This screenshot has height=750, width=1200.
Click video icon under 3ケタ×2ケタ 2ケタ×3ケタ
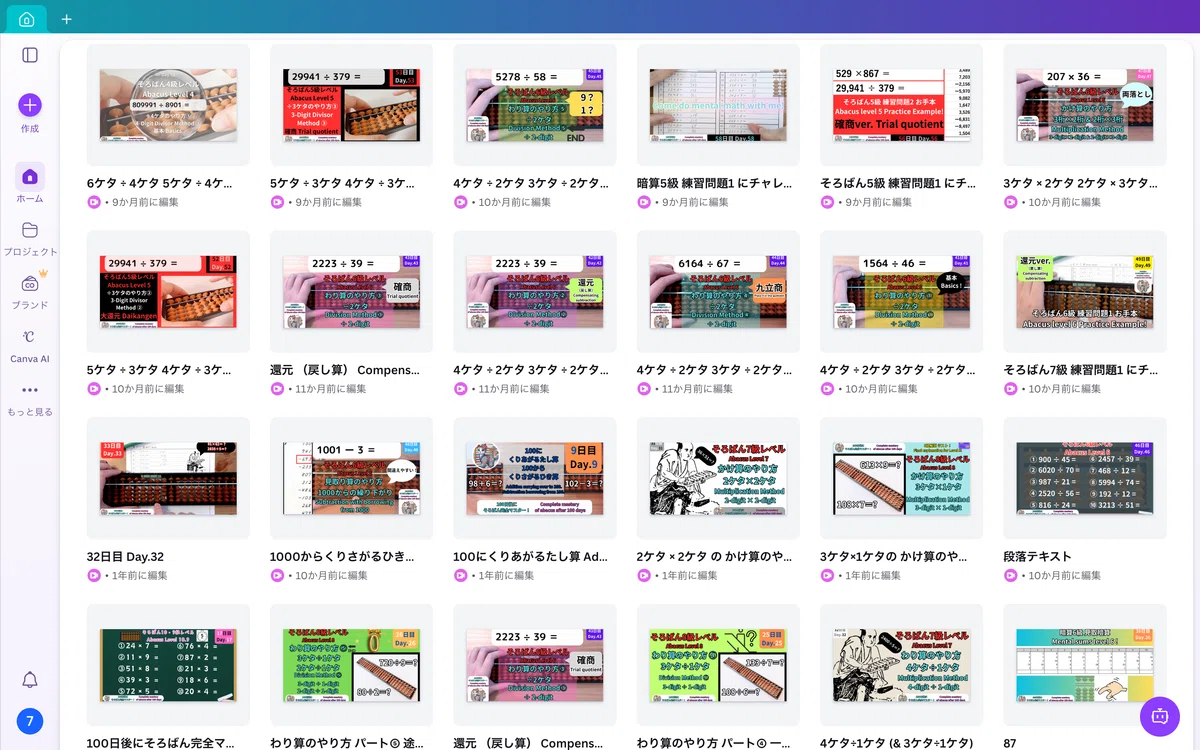(x=1011, y=202)
